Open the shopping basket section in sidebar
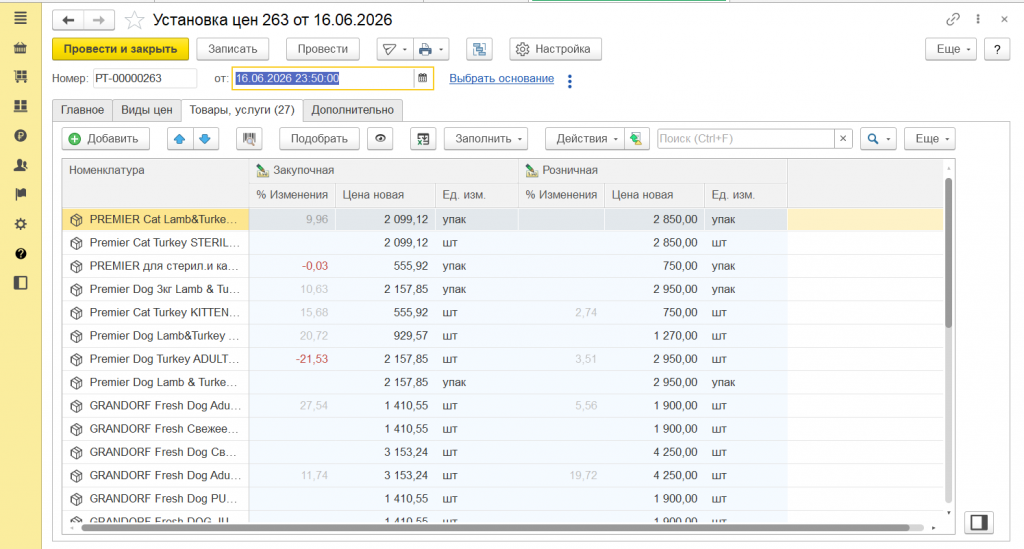1024x549 pixels. pos(20,48)
